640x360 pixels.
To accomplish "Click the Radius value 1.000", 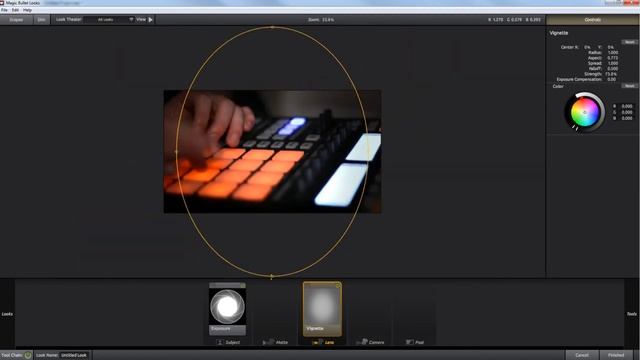I will point(613,53).
